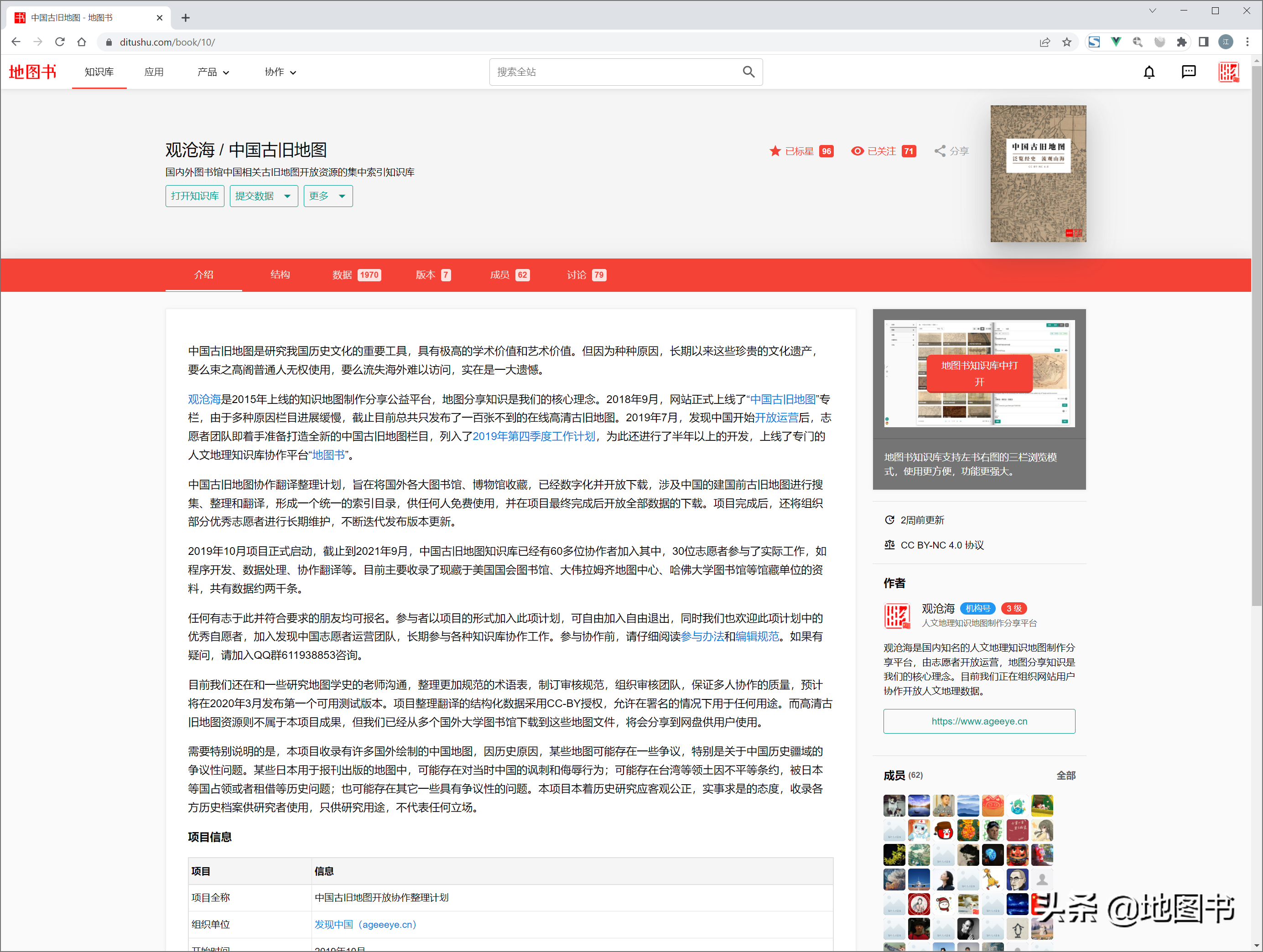Toggle the 已关注 follow button
This screenshot has height=952, width=1263.
[883, 151]
